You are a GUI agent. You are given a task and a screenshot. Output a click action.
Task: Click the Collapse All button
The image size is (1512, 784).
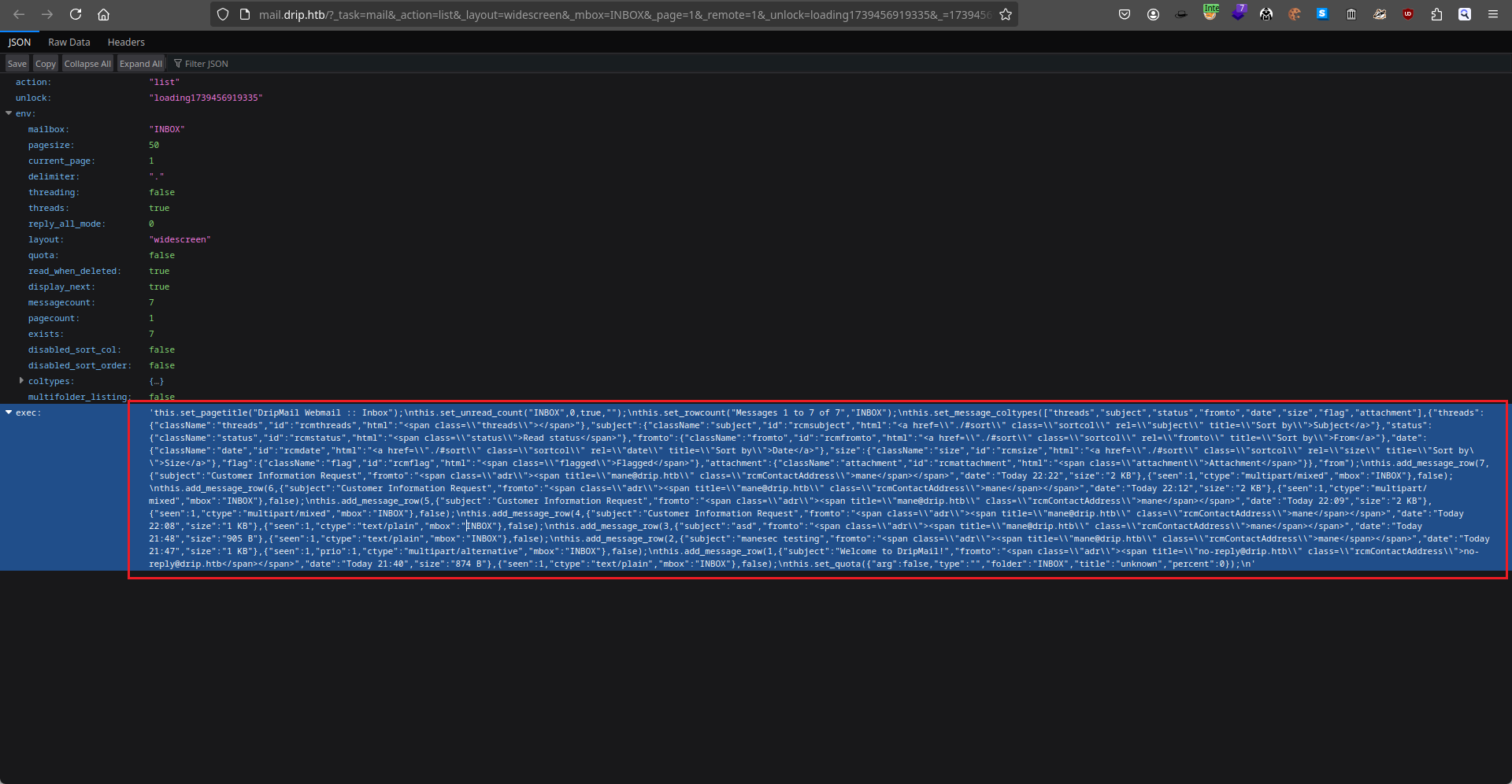coord(87,64)
